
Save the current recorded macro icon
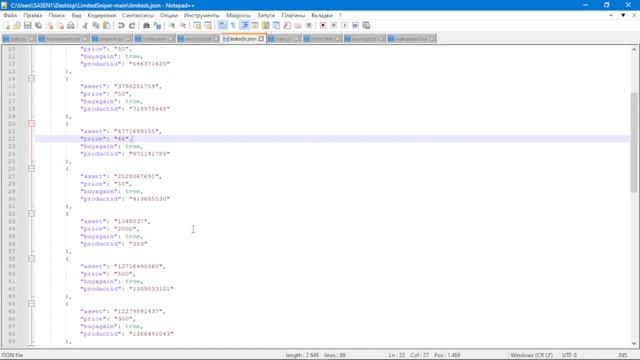click(366, 25)
